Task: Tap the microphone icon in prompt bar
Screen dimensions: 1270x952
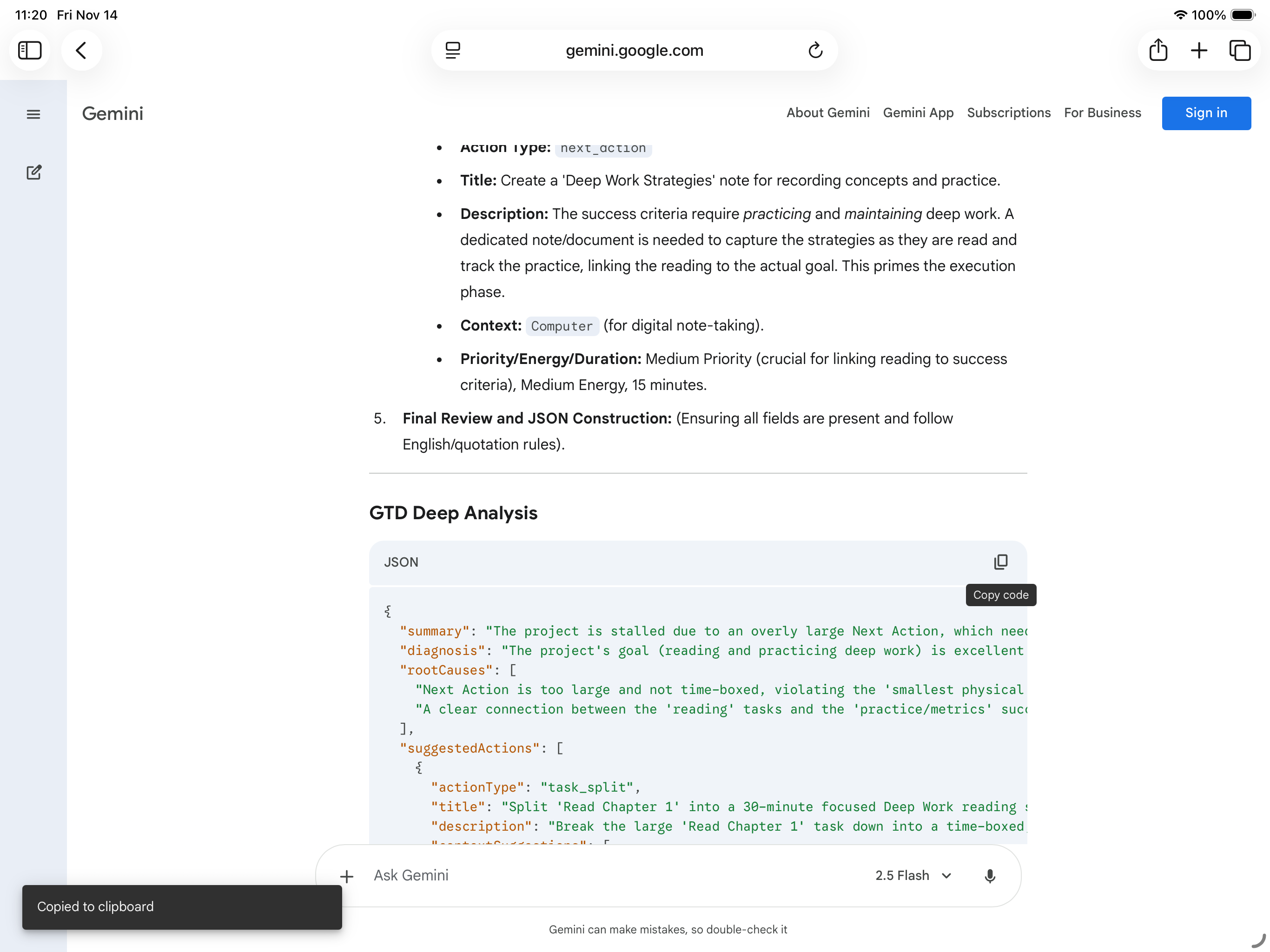Action: pos(989,876)
